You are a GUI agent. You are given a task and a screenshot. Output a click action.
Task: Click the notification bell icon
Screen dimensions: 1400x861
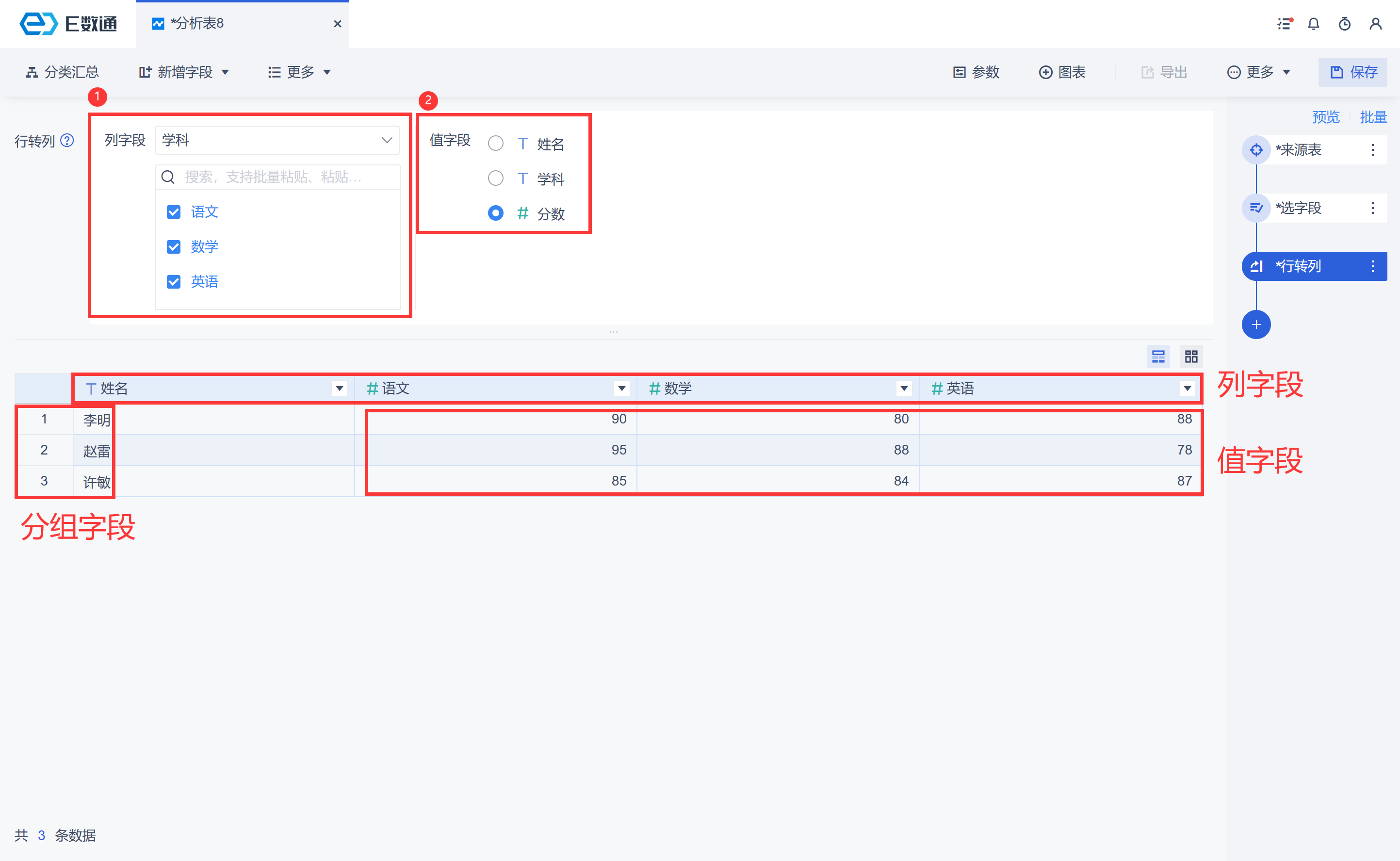(1314, 24)
